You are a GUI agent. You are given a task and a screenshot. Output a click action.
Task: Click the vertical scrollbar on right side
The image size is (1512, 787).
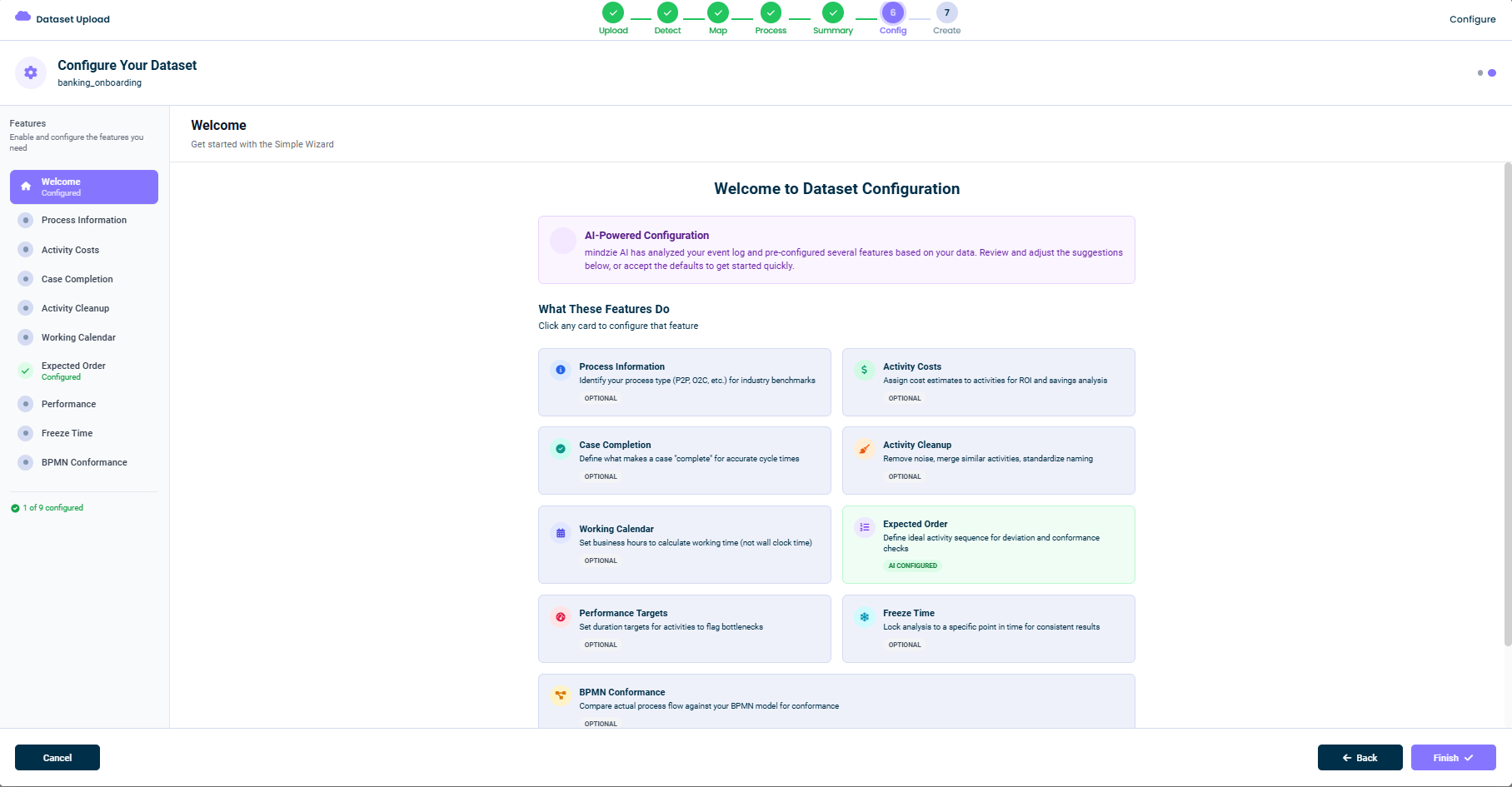[x=1507, y=404]
